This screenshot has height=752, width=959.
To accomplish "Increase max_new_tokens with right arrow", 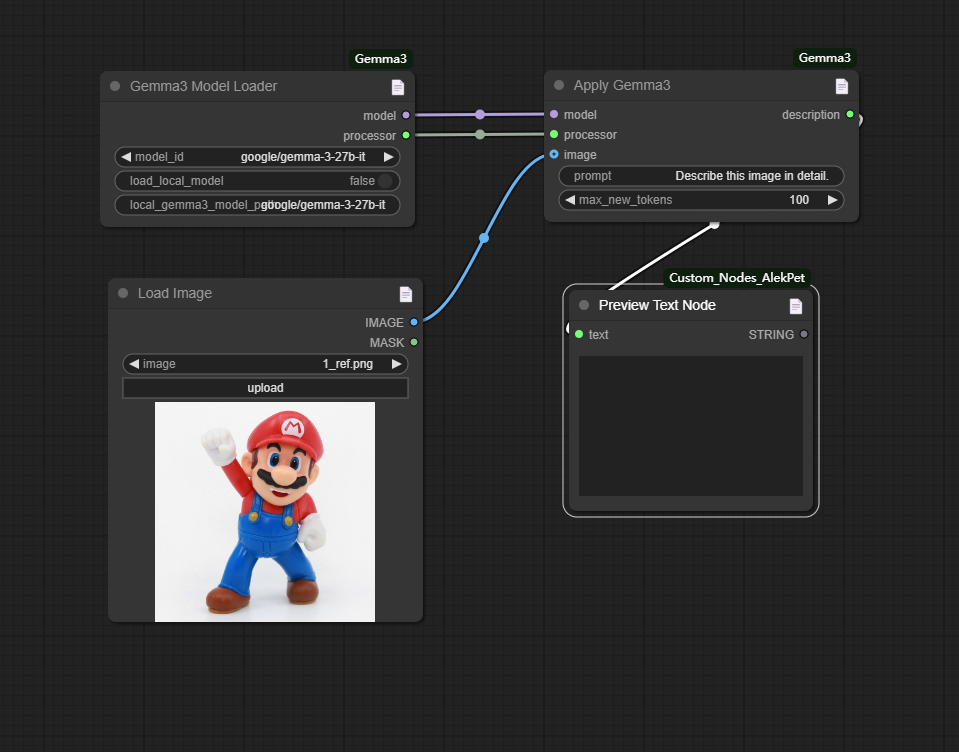I will 832,200.
